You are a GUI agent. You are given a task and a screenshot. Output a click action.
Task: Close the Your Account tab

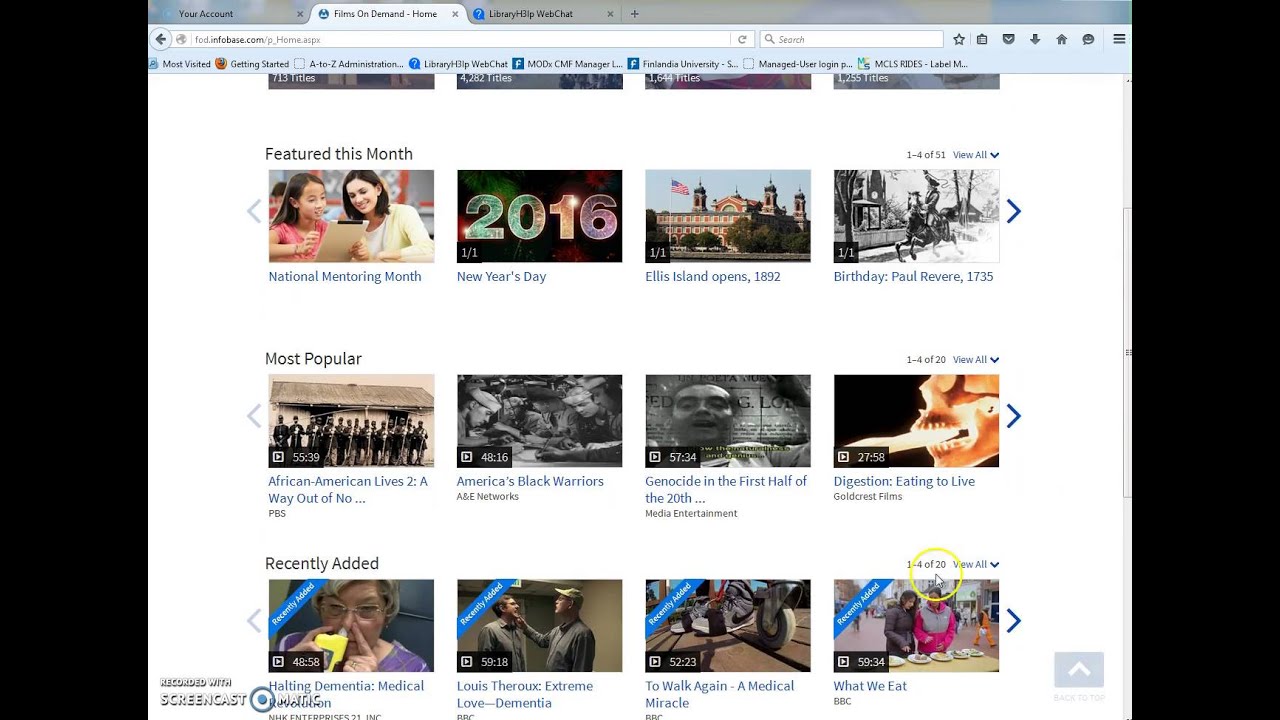300,14
